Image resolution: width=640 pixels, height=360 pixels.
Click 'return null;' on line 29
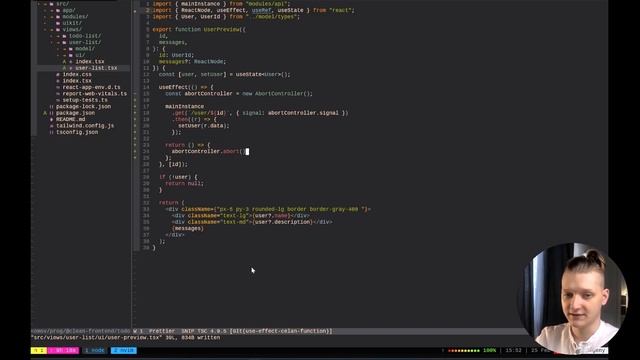(184, 183)
